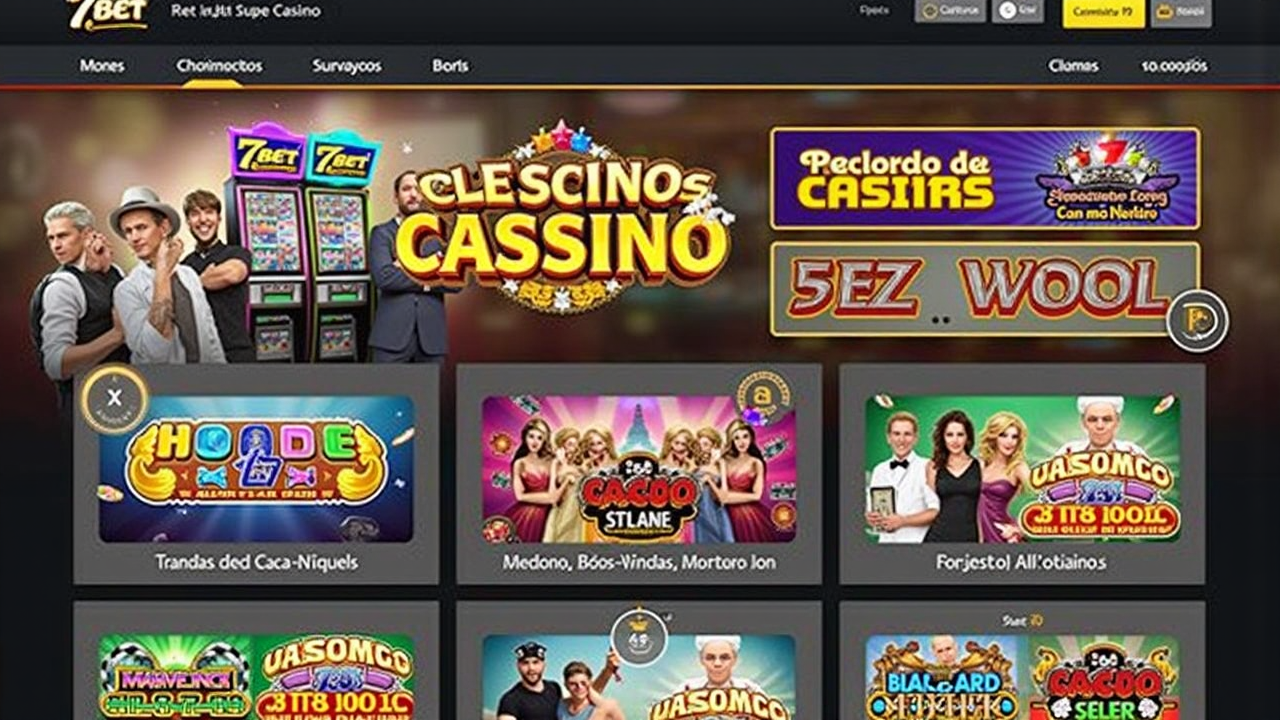The image size is (1280, 720).
Task: Click the 5EZ WOOL promotional banner
Action: pyautogui.click(x=985, y=289)
